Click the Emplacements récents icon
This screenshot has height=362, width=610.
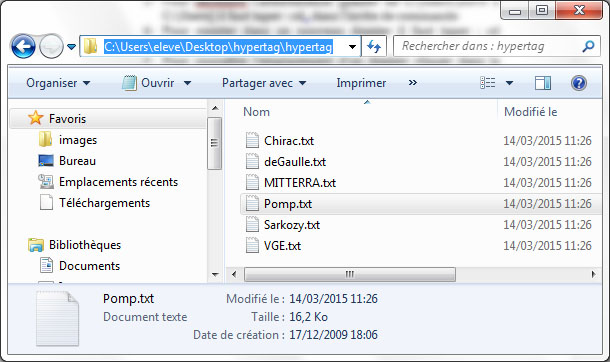tap(46, 182)
